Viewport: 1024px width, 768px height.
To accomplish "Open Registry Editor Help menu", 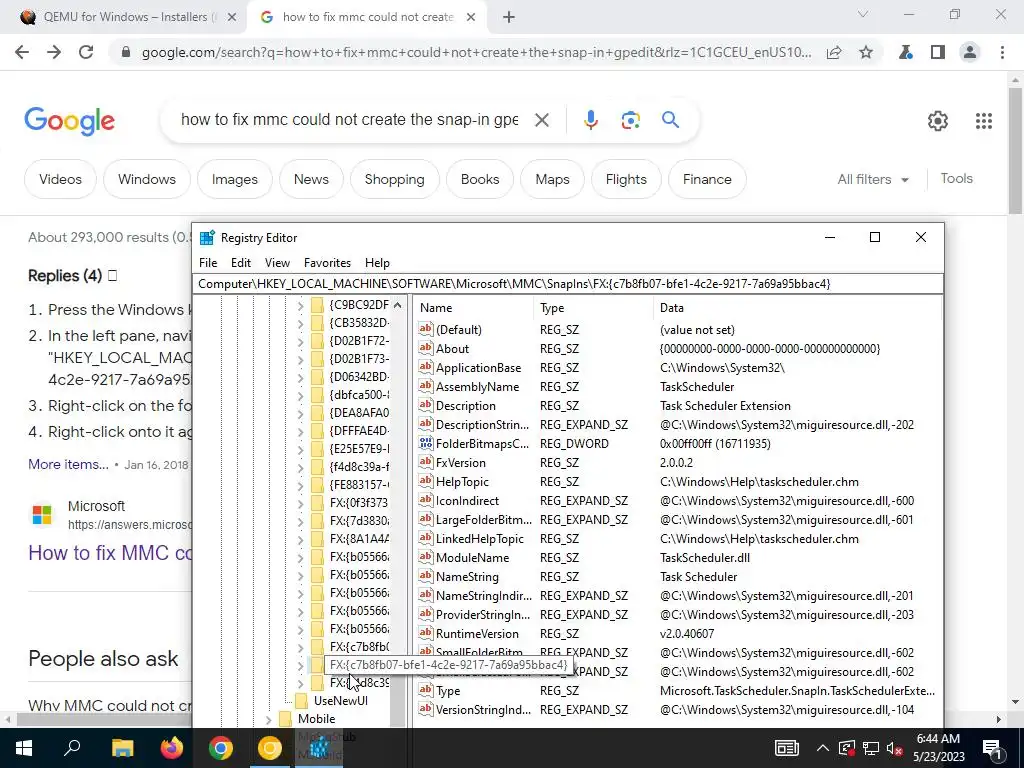I will point(377,263).
